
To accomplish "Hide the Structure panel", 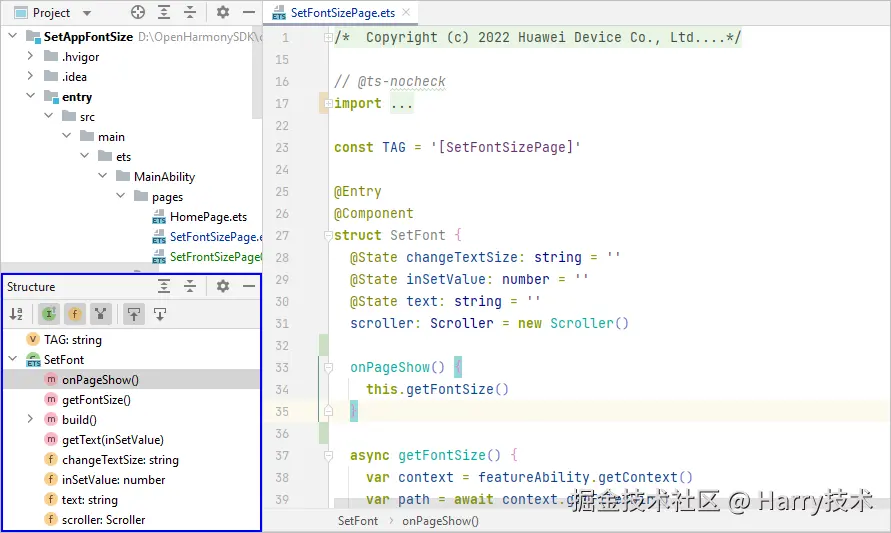I will click(249, 286).
